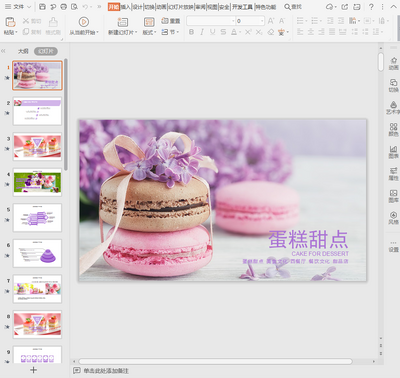Click the Strikethrough S formatting icon

(x=223, y=32)
